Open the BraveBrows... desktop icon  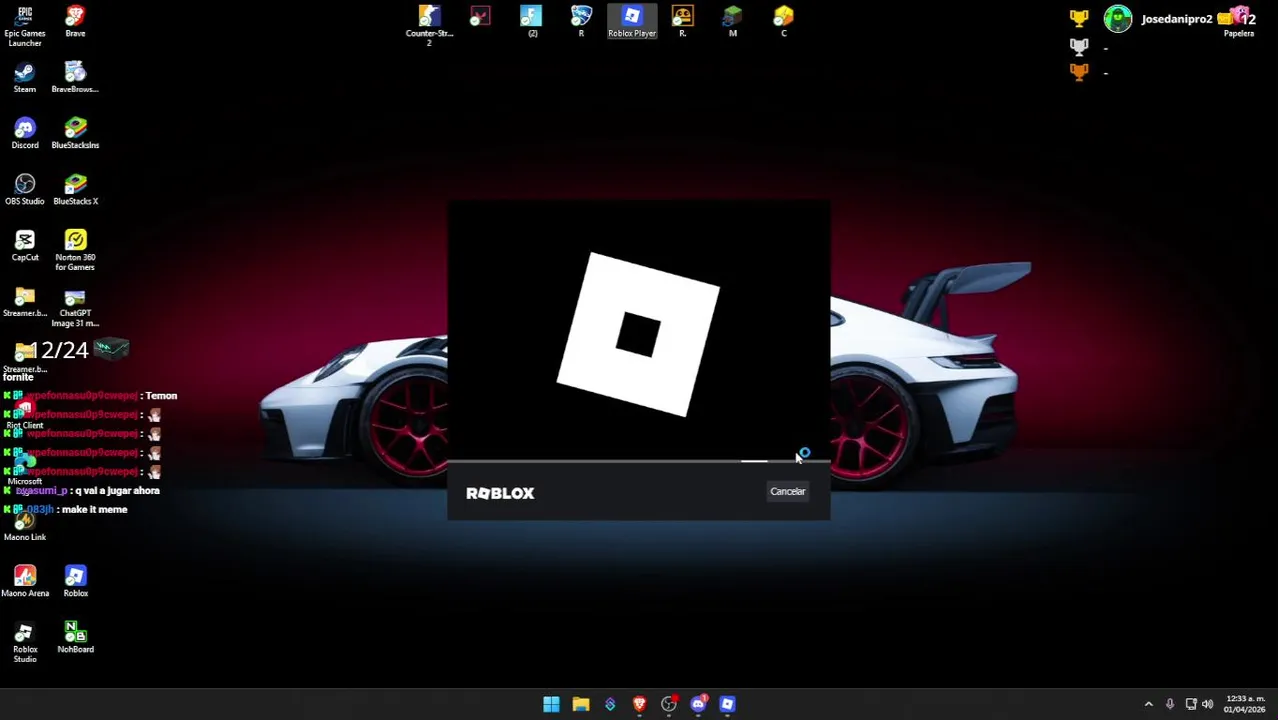pos(75,78)
